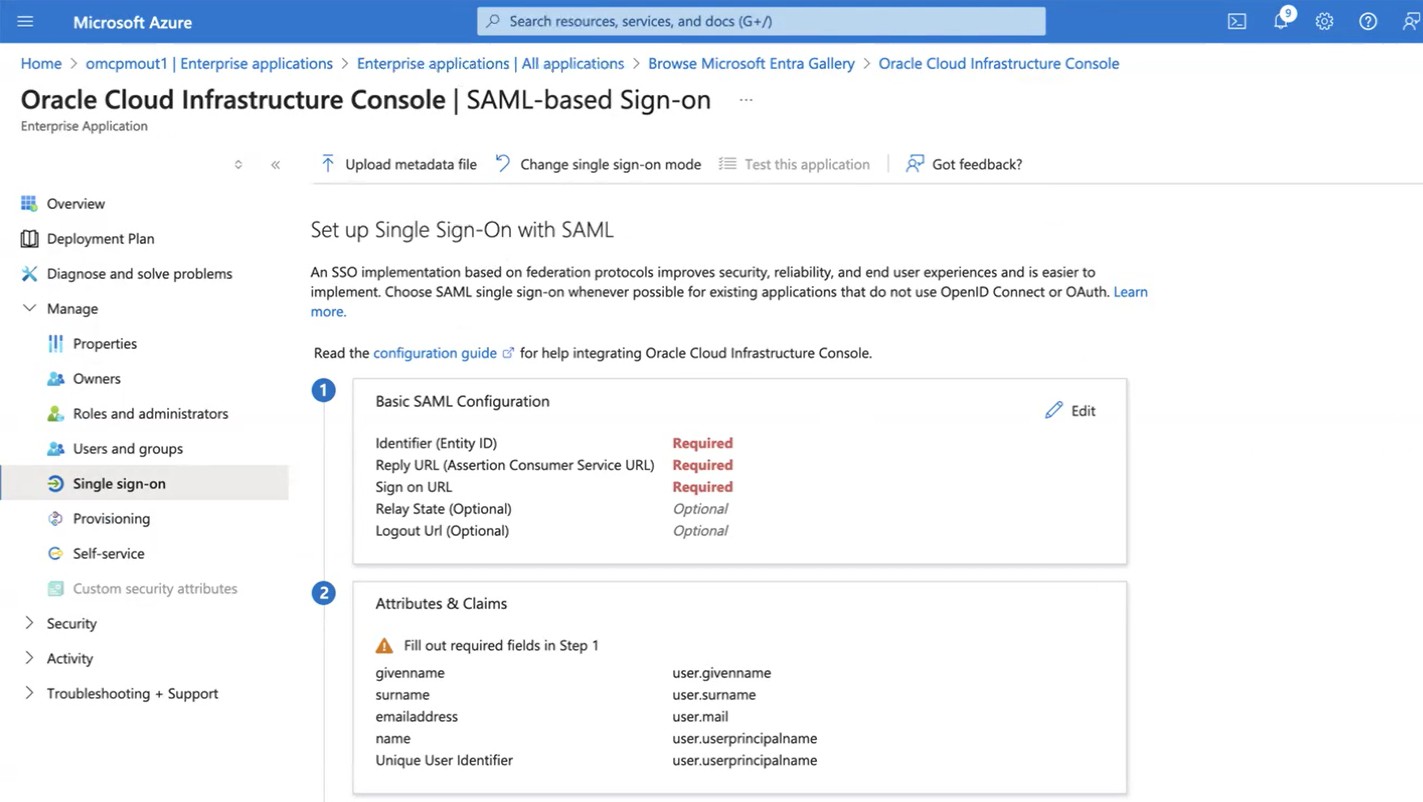The image size is (1423, 802).
Task: Click the Upload metadata file toolbar icon
Action: click(x=327, y=163)
